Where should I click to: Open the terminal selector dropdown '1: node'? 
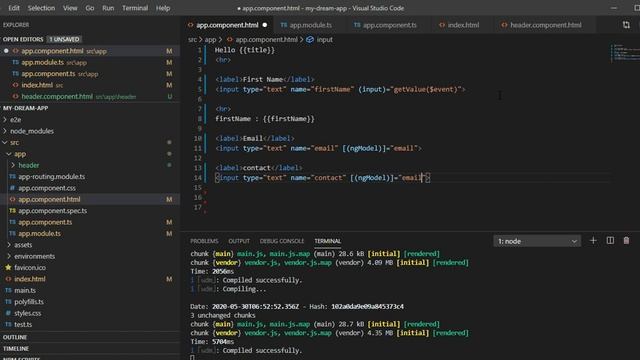537,241
